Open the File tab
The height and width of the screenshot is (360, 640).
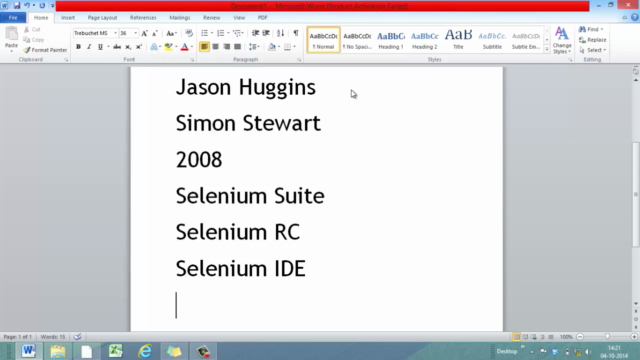pyautogui.click(x=13, y=18)
